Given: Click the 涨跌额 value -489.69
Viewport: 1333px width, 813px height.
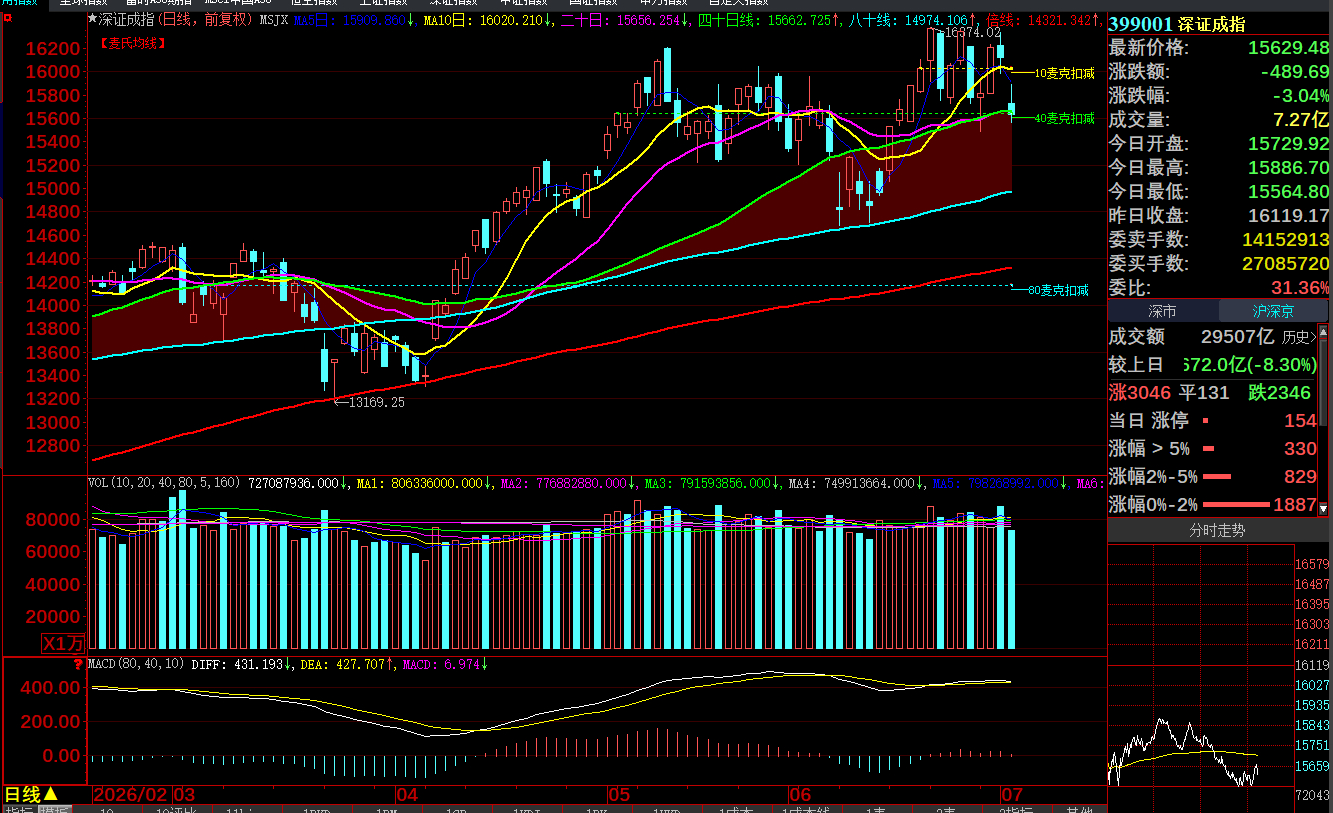Looking at the screenshot, I should pos(1294,72).
